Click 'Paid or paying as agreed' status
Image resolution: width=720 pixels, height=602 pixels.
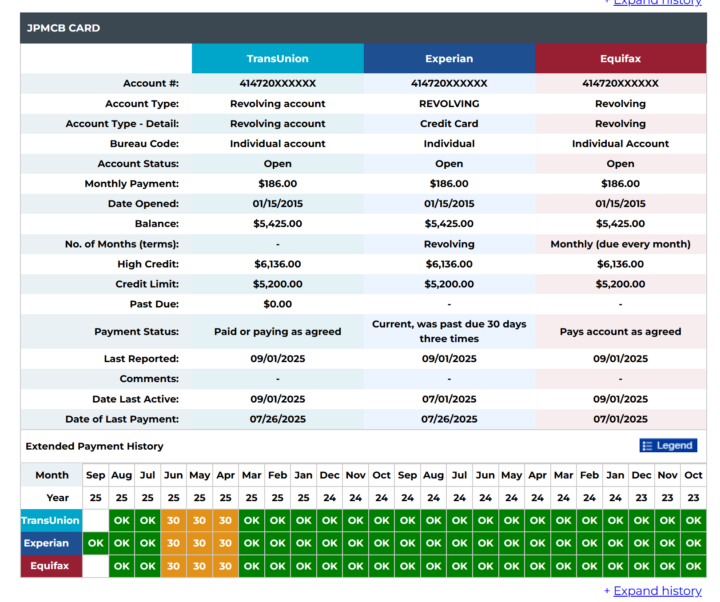click(278, 332)
